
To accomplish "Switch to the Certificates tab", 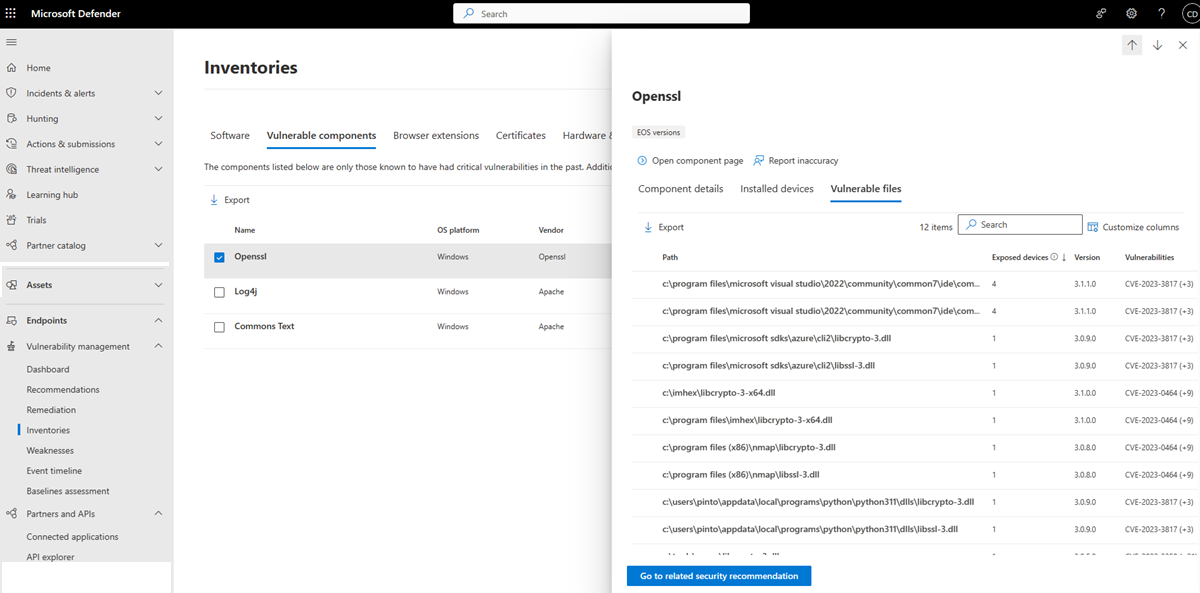I will 521,136.
